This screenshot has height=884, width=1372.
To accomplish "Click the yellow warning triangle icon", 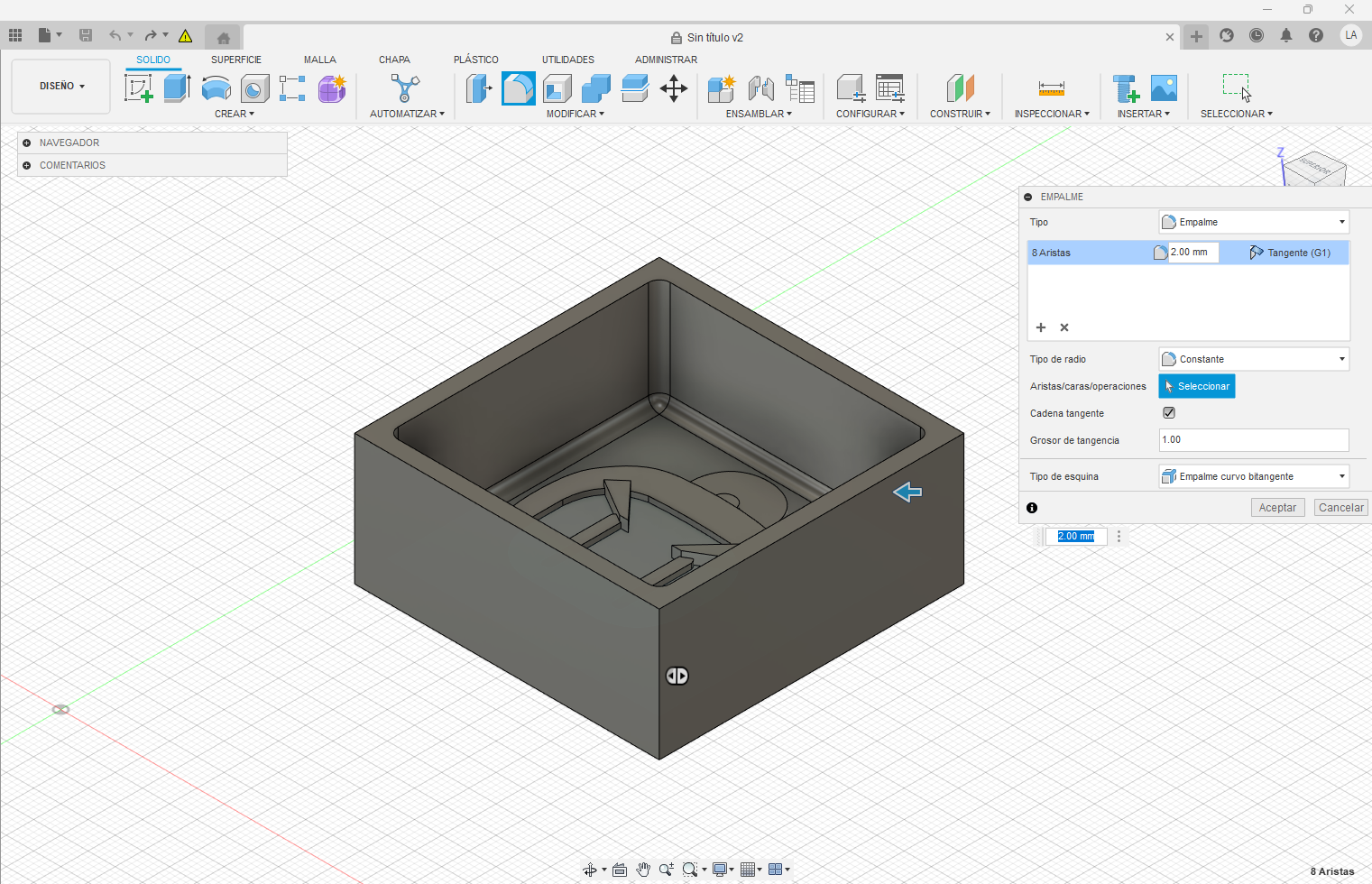I will point(185,36).
